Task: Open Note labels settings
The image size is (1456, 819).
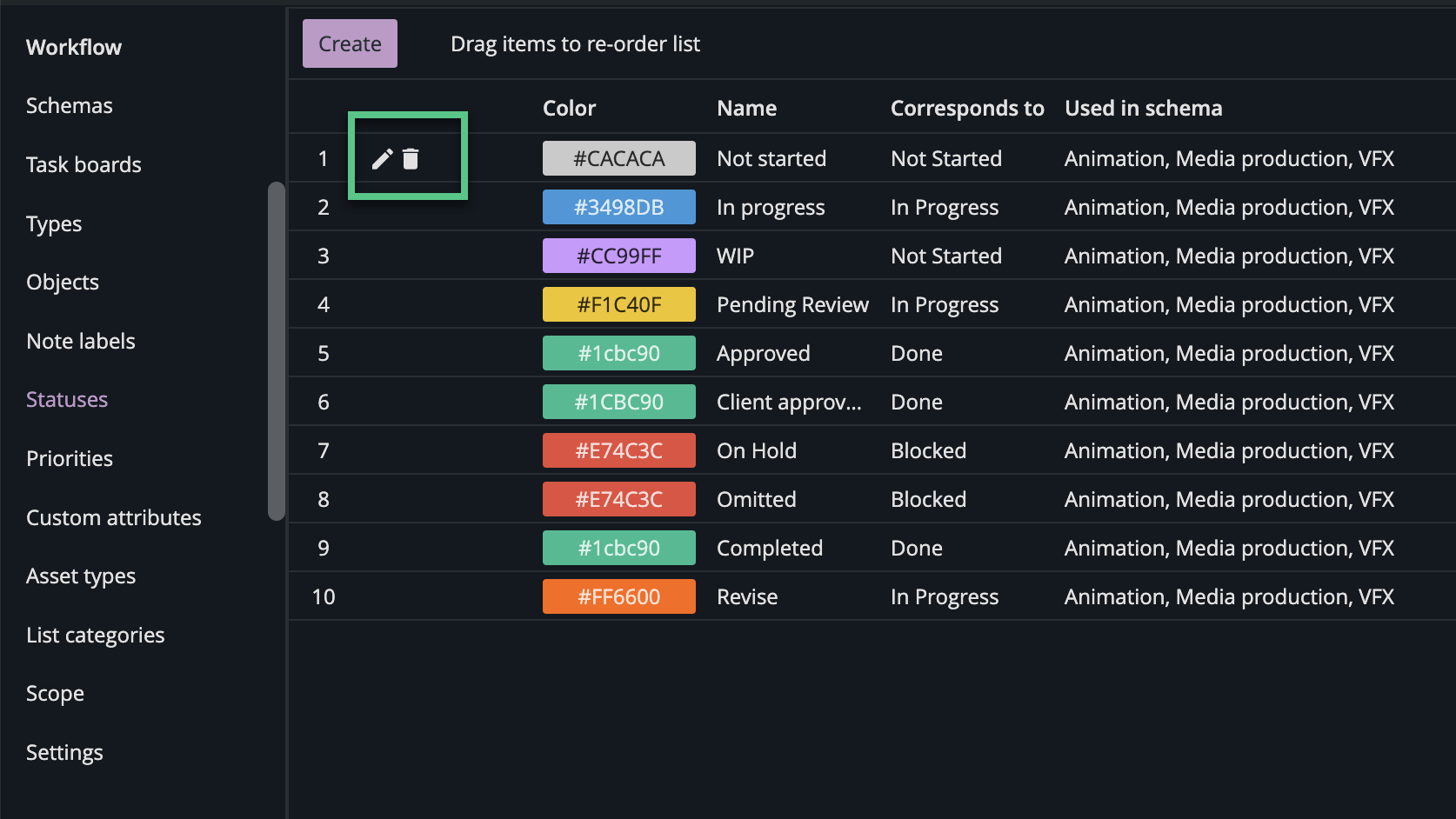Action: (81, 342)
